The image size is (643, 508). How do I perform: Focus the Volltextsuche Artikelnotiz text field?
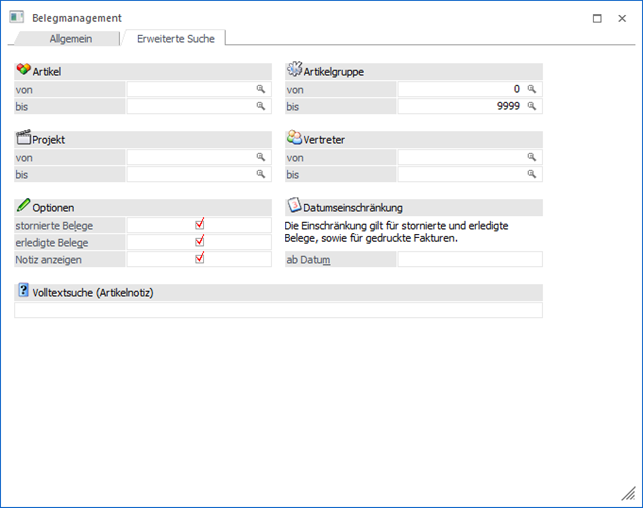click(x=278, y=310)
